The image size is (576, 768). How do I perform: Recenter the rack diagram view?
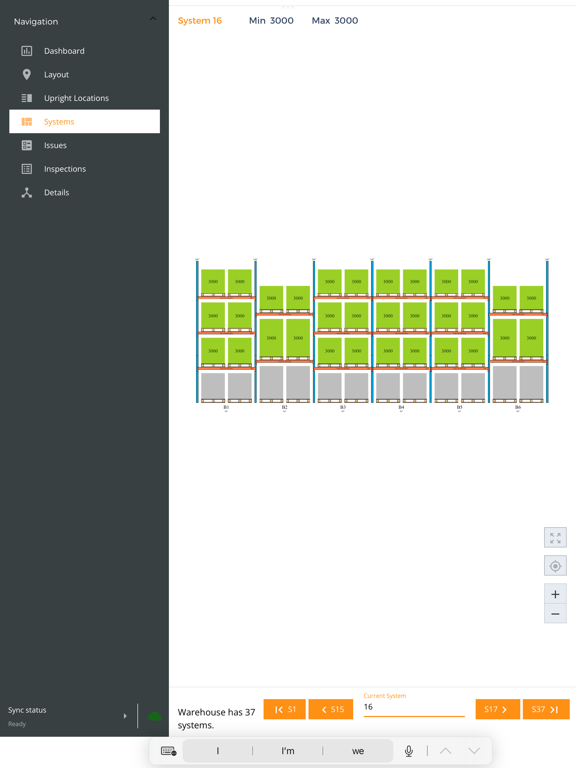[555, 566]
